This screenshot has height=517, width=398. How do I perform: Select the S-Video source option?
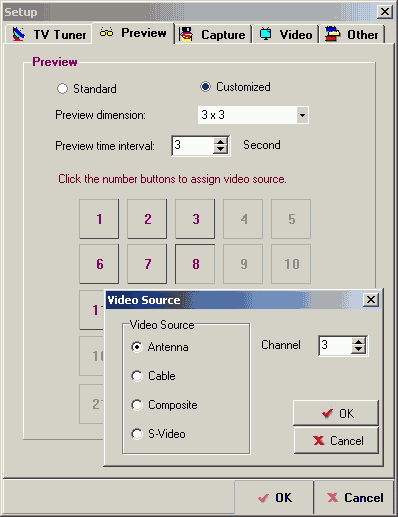click(137, 434)
